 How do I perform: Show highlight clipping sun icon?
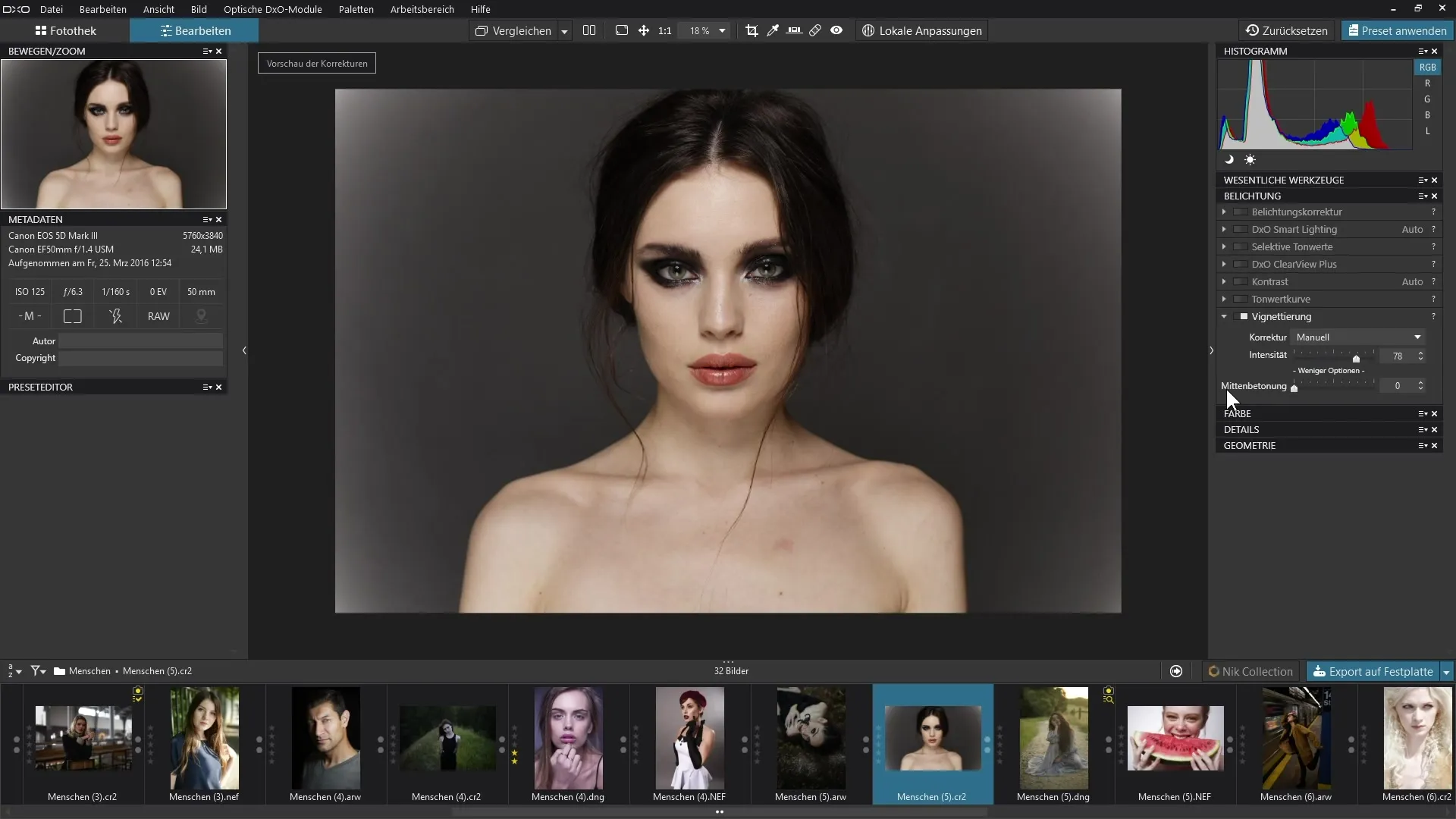(x=1250, y=160)
